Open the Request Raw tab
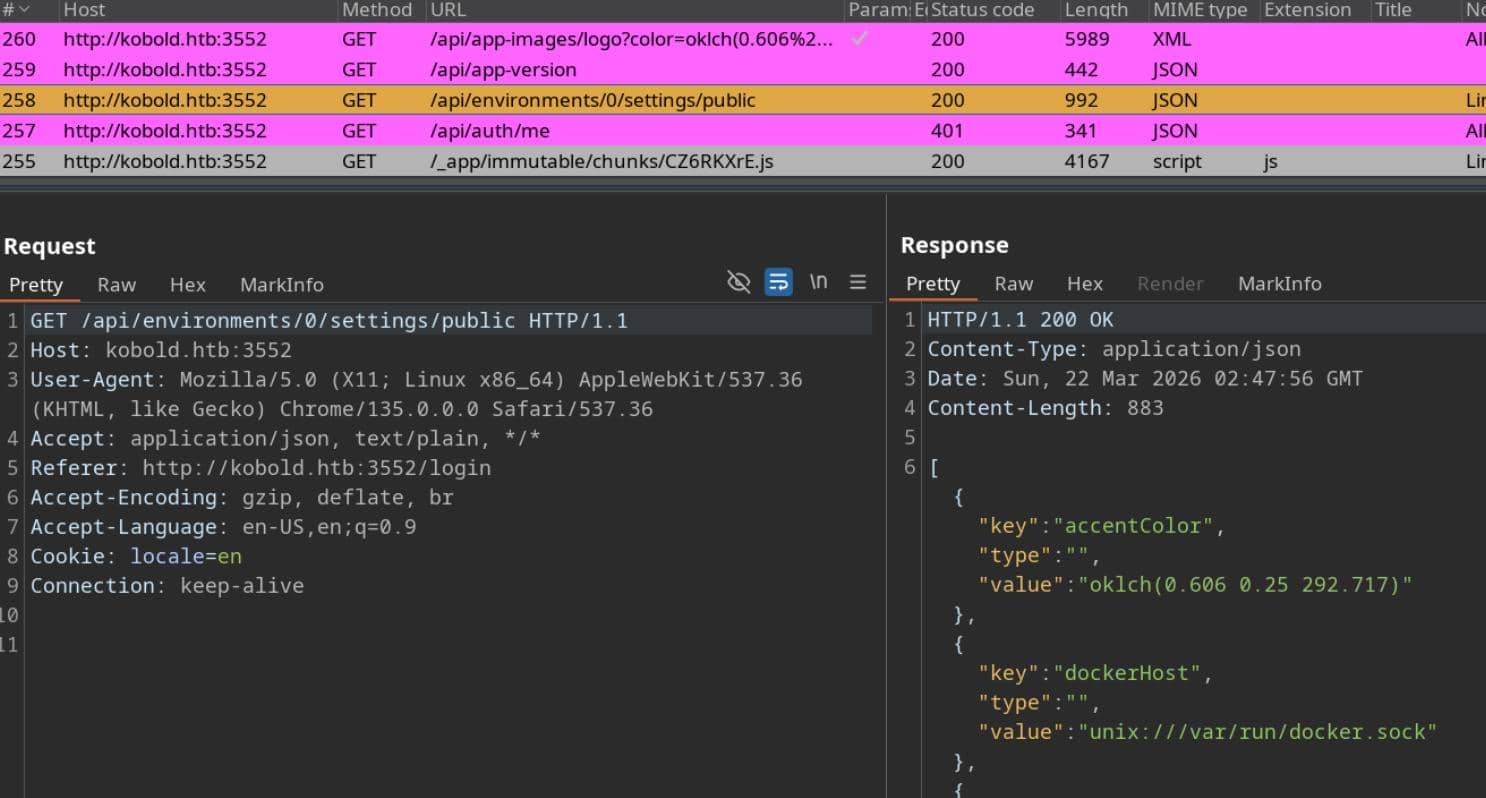 pyautogui.click(x=116, y=285)
